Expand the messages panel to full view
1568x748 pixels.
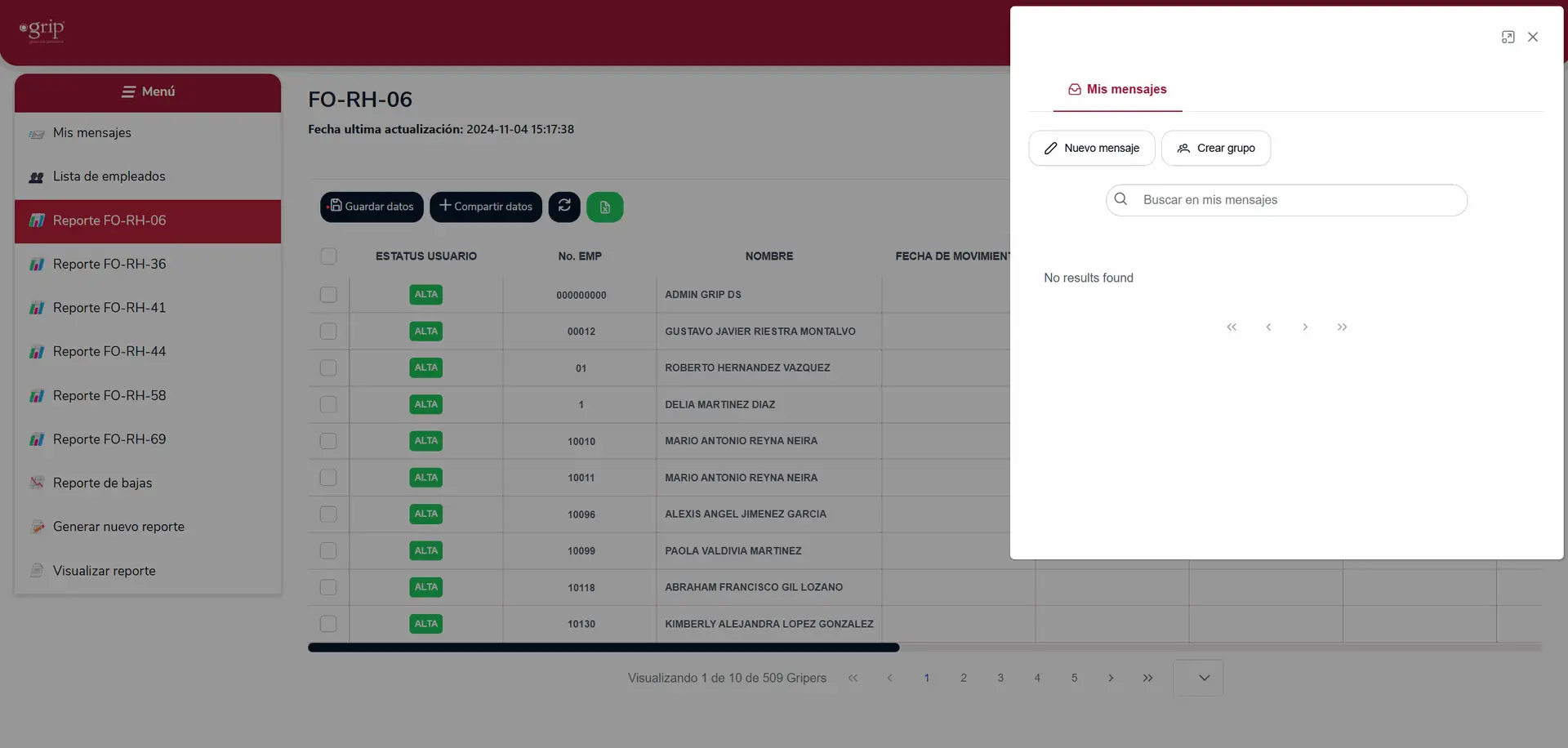pos(1508,37)
